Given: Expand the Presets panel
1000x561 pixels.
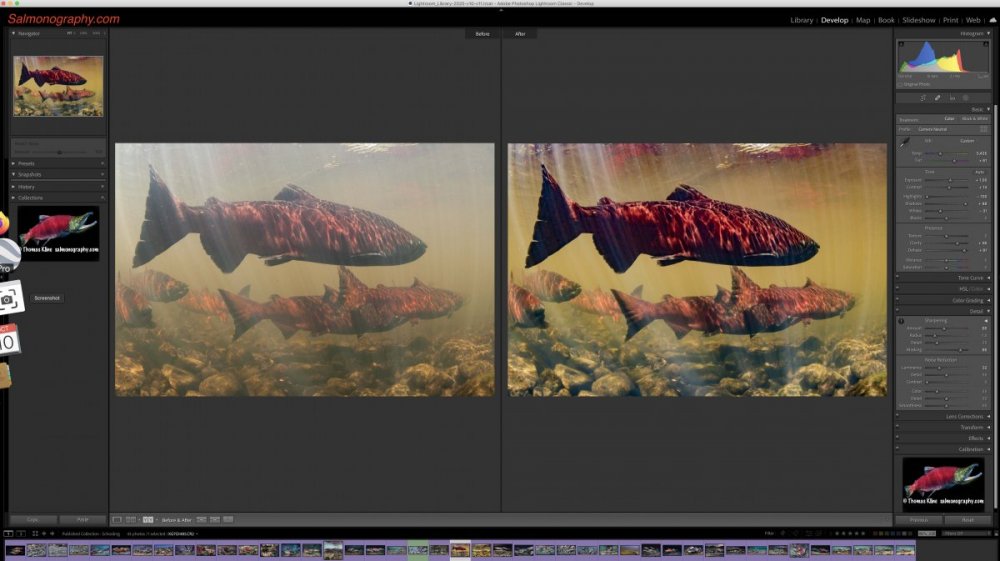Looking at the screenshot, I should [13, 163].
